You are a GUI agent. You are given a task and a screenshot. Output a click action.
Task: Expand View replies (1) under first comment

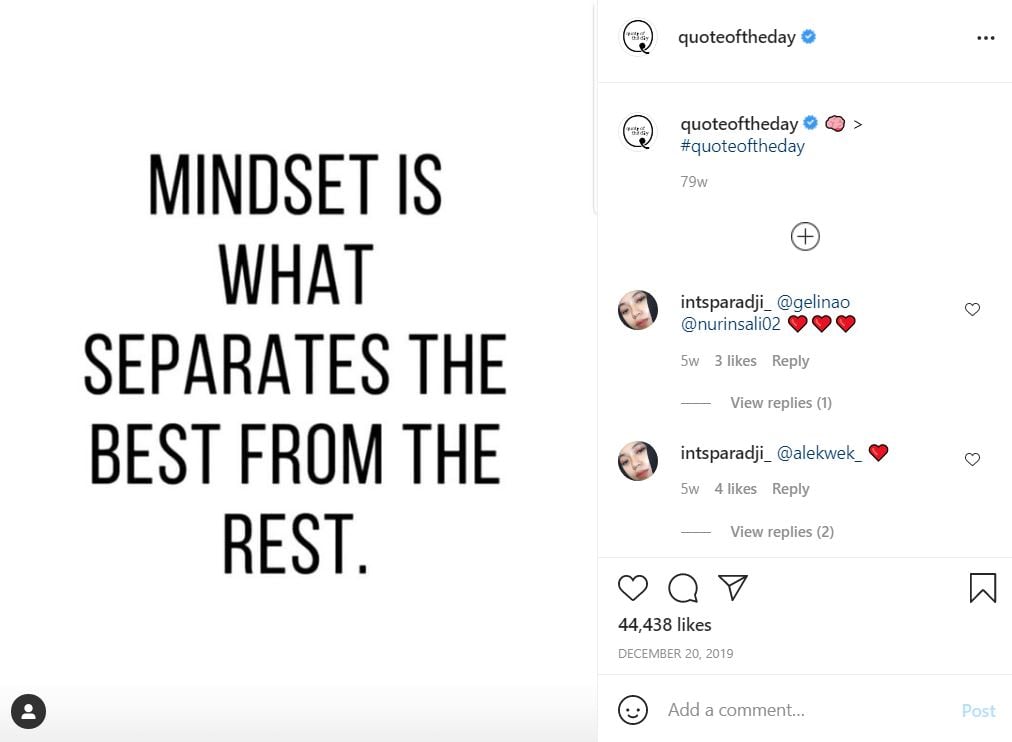pyautogui.click(x=781, y=402)
